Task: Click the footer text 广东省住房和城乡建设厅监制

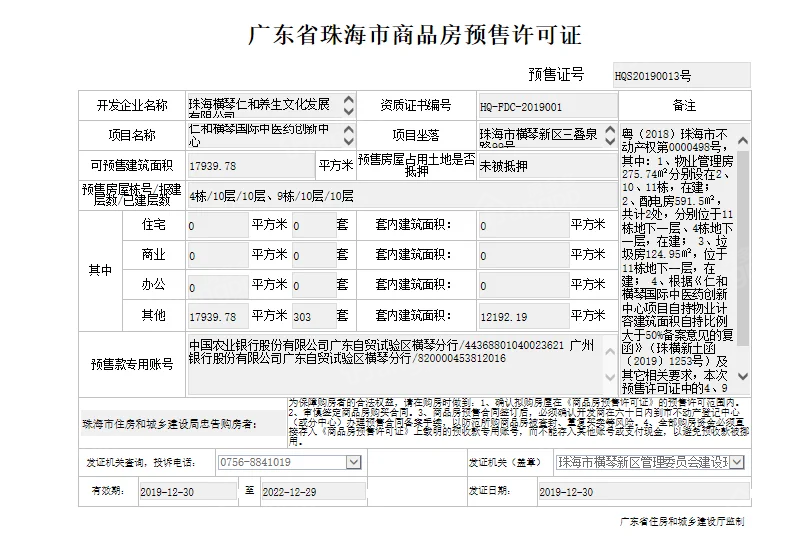Action: [682, 522]
